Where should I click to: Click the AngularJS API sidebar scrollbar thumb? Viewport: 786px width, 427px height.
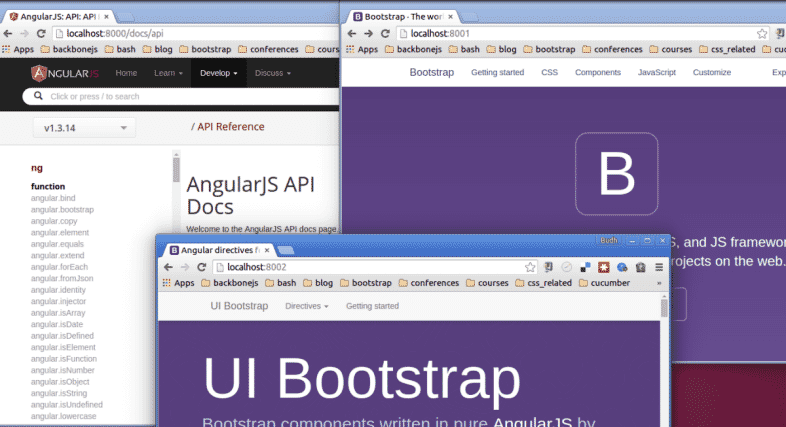[x=176, y=169]
